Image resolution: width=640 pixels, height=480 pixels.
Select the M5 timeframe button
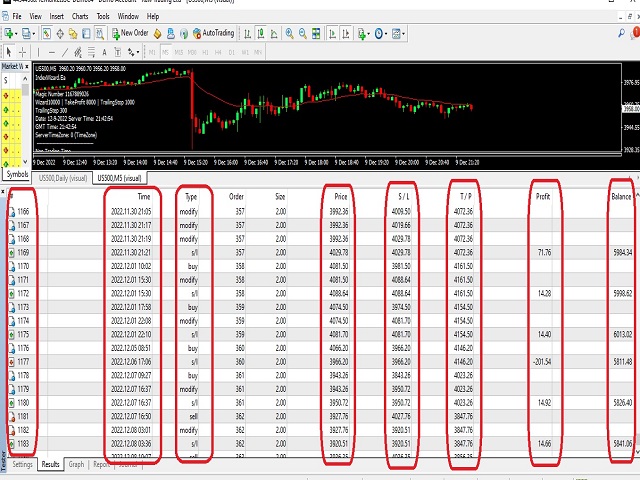(165, 52)
